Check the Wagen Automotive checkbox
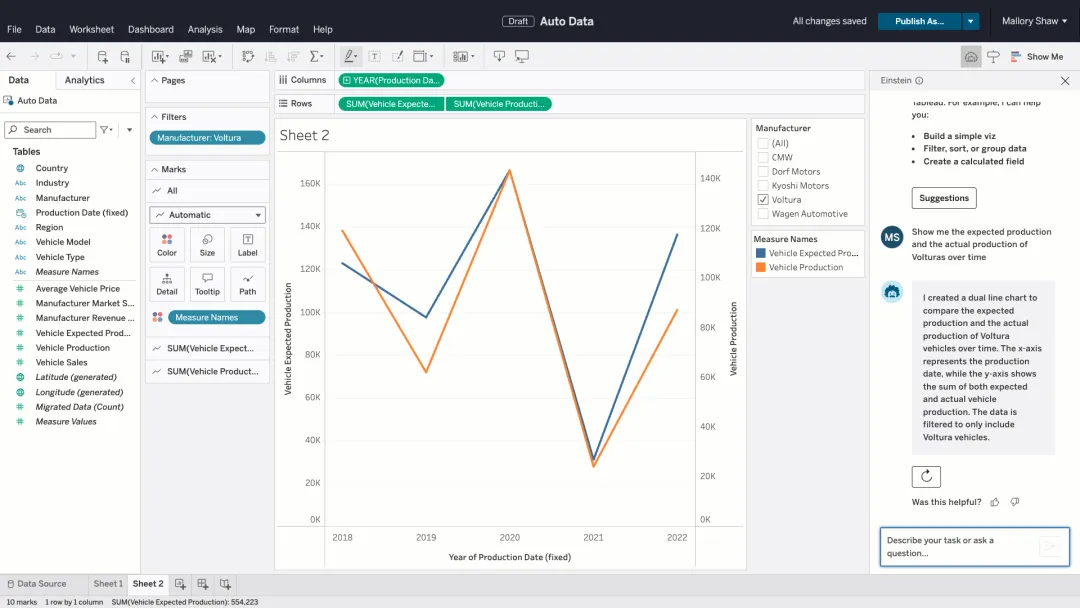The width and height of the screenshot is (1080, 608). pos(762,214)
